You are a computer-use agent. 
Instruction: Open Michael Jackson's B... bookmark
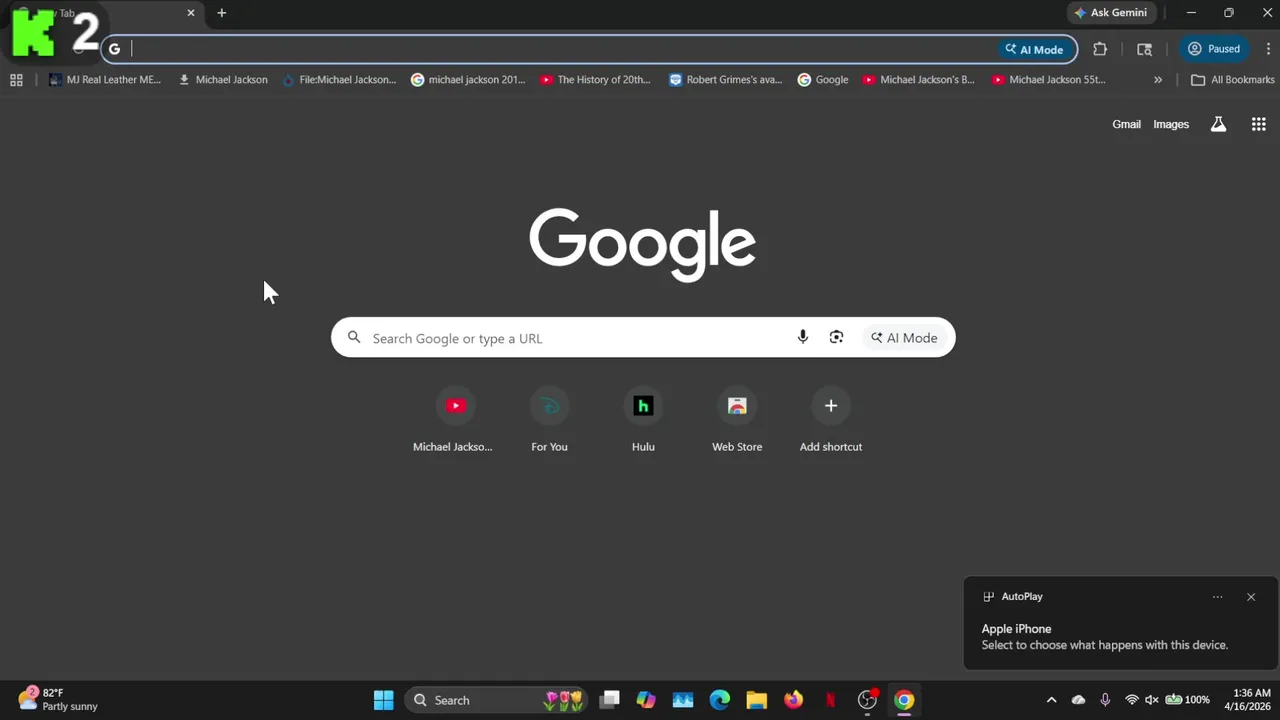(x=919, y=80)
